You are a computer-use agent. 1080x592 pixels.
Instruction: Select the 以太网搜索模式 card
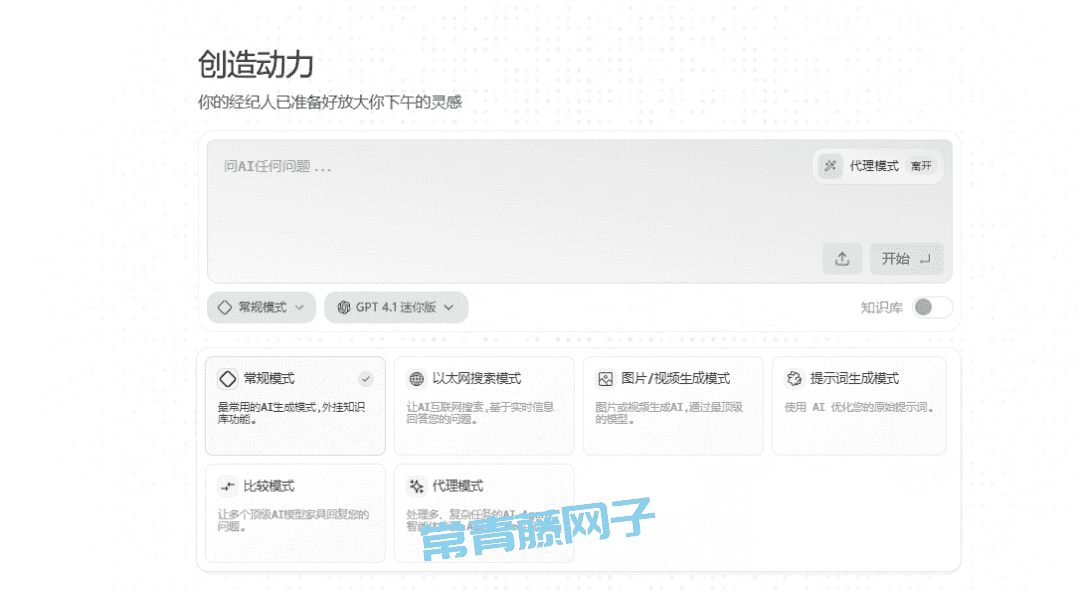click(484, 405)
